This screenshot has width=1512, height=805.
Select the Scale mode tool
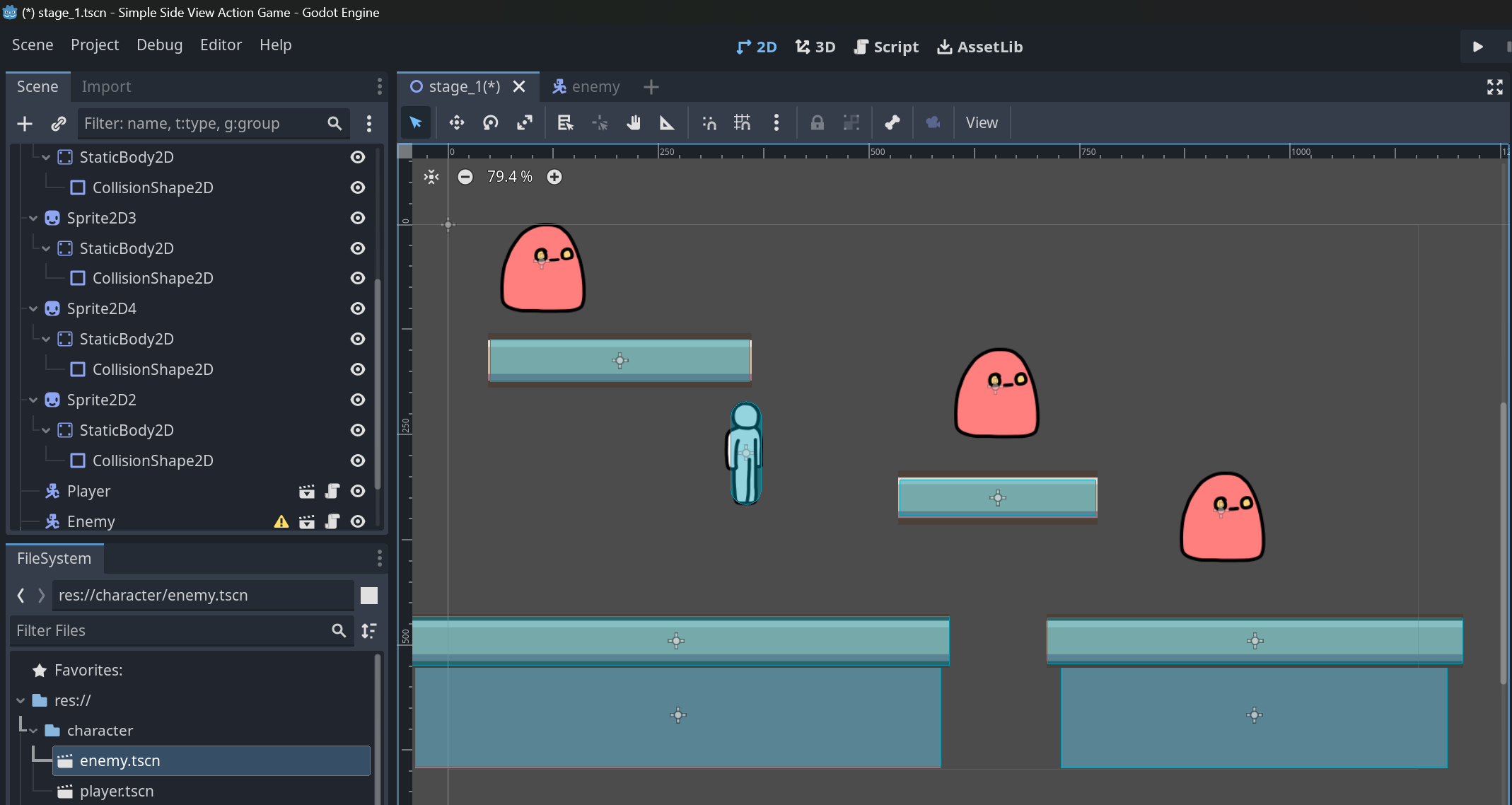point(524,123)
